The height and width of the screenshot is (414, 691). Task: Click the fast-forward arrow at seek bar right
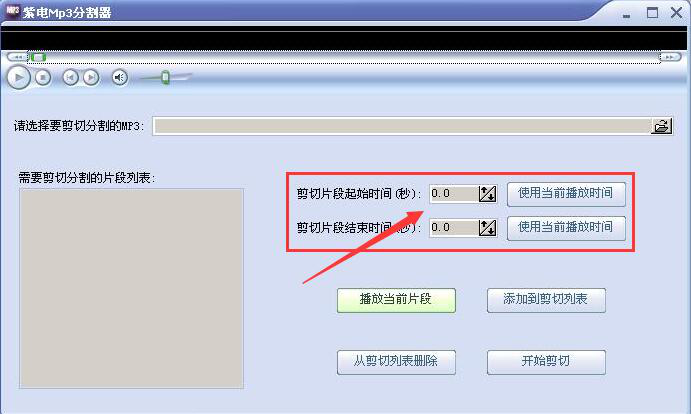670,57
